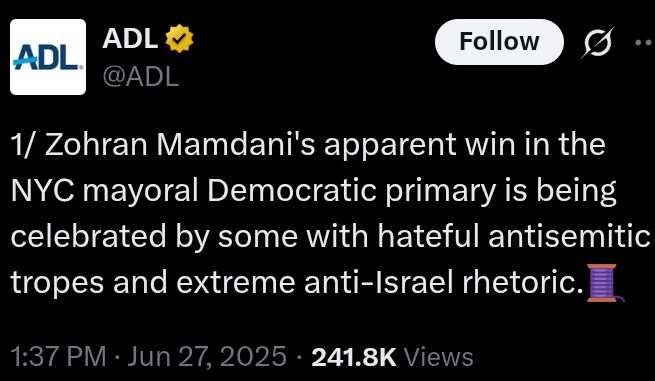View the 241.8K views count
Screen dimensions: 655x381
click(x=353, y=358)
